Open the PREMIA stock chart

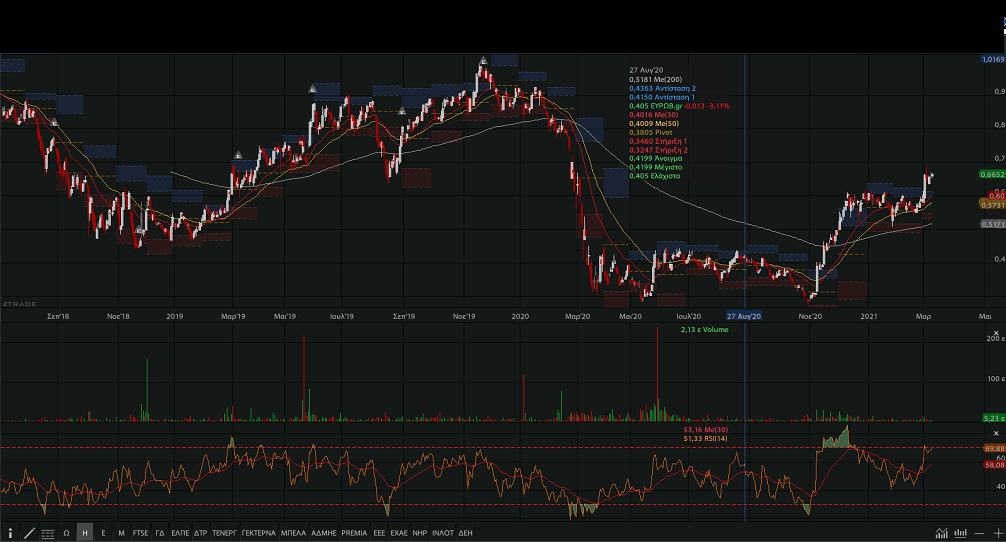coord(354,533)
